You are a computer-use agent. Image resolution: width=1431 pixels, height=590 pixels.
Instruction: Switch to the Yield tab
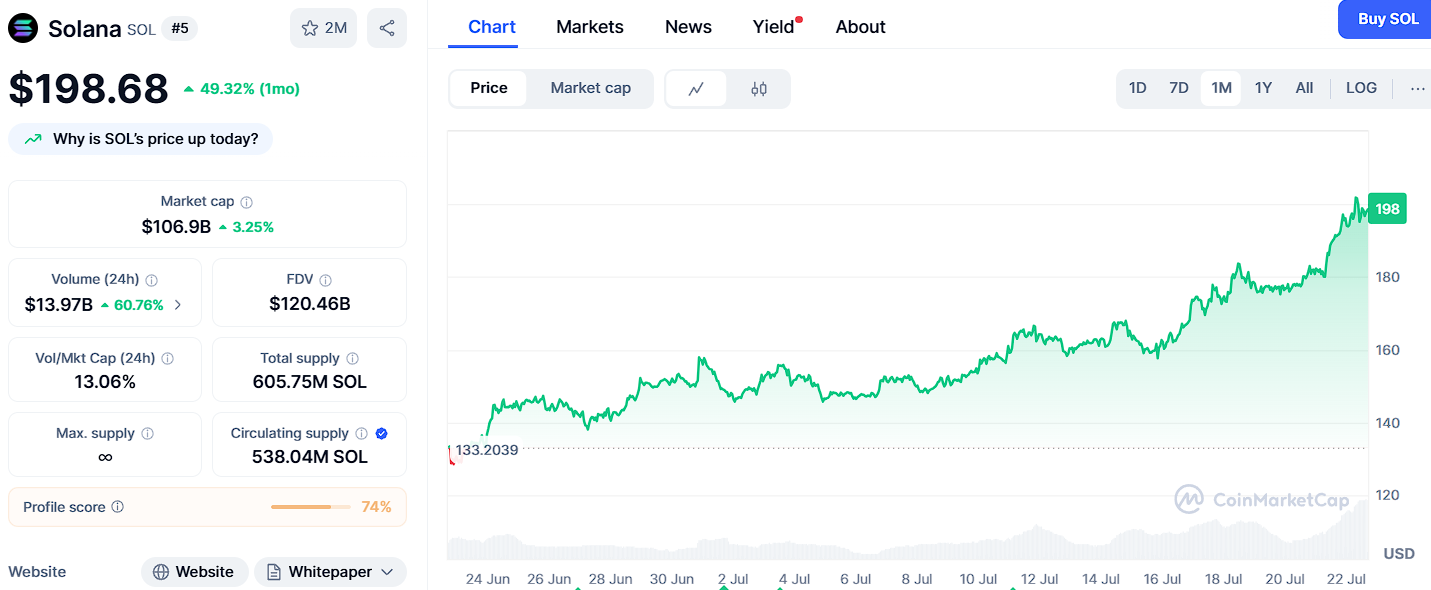(773, 27)
